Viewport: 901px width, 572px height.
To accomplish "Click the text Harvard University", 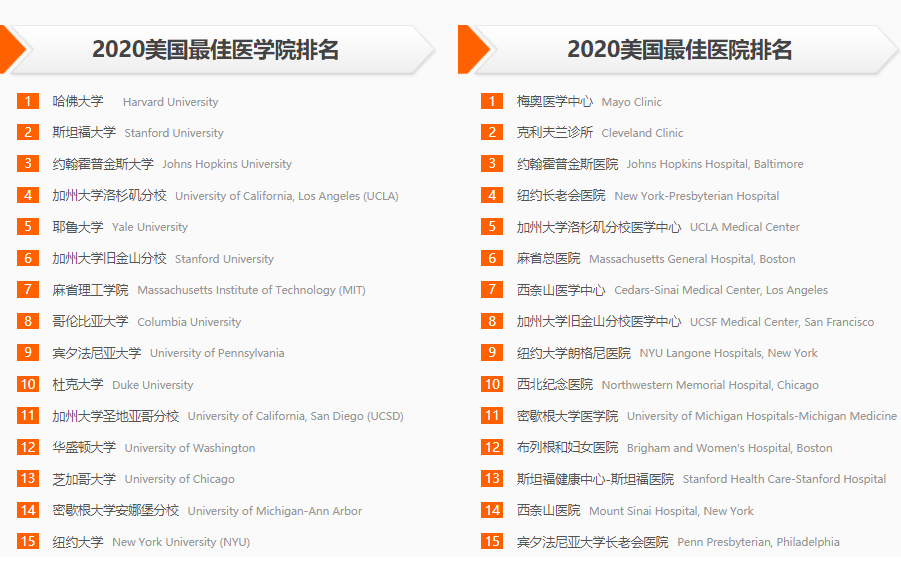I will pyautogui.click(x=171, y=102).
